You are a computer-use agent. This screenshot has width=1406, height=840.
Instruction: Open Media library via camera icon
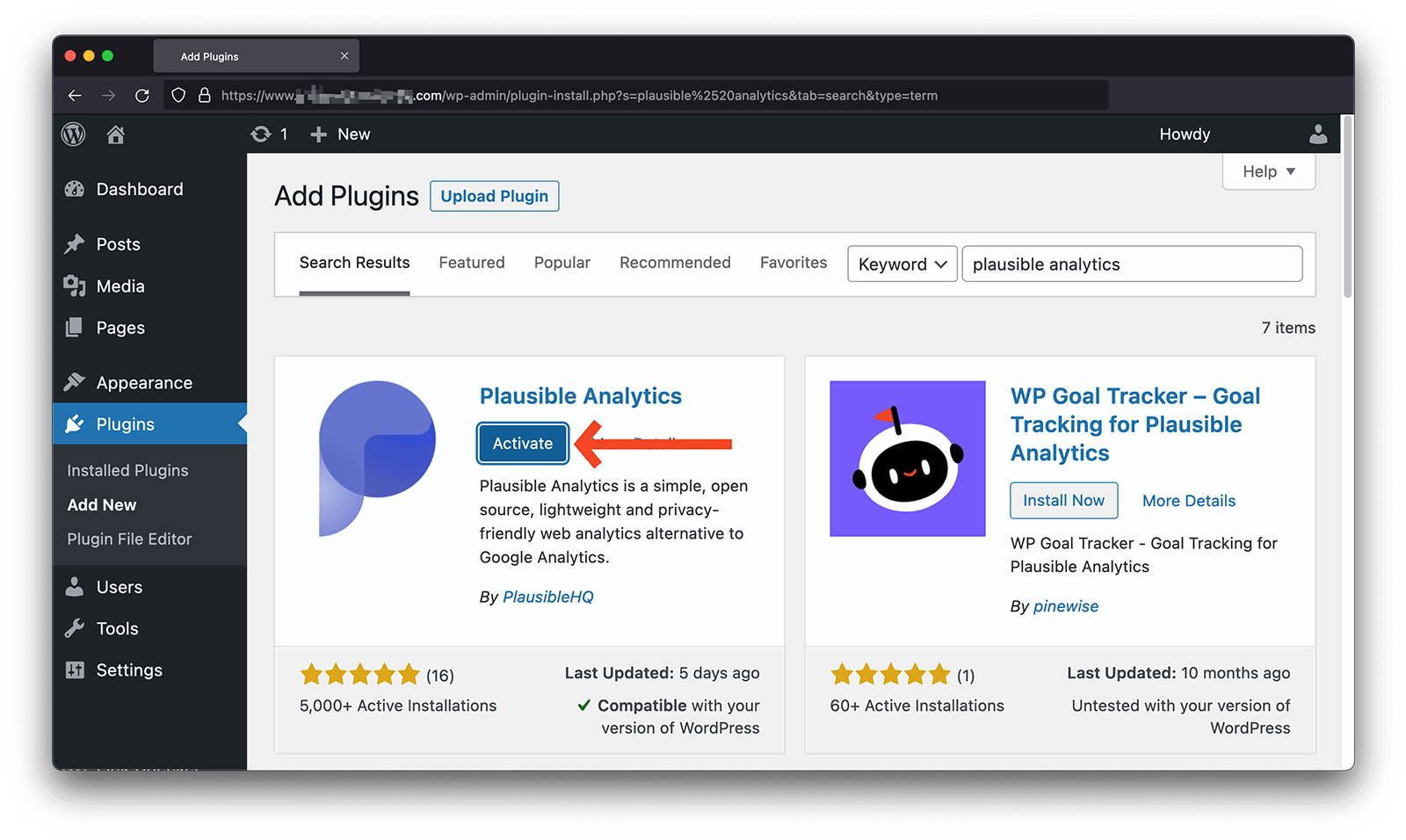tap(74, 286)
